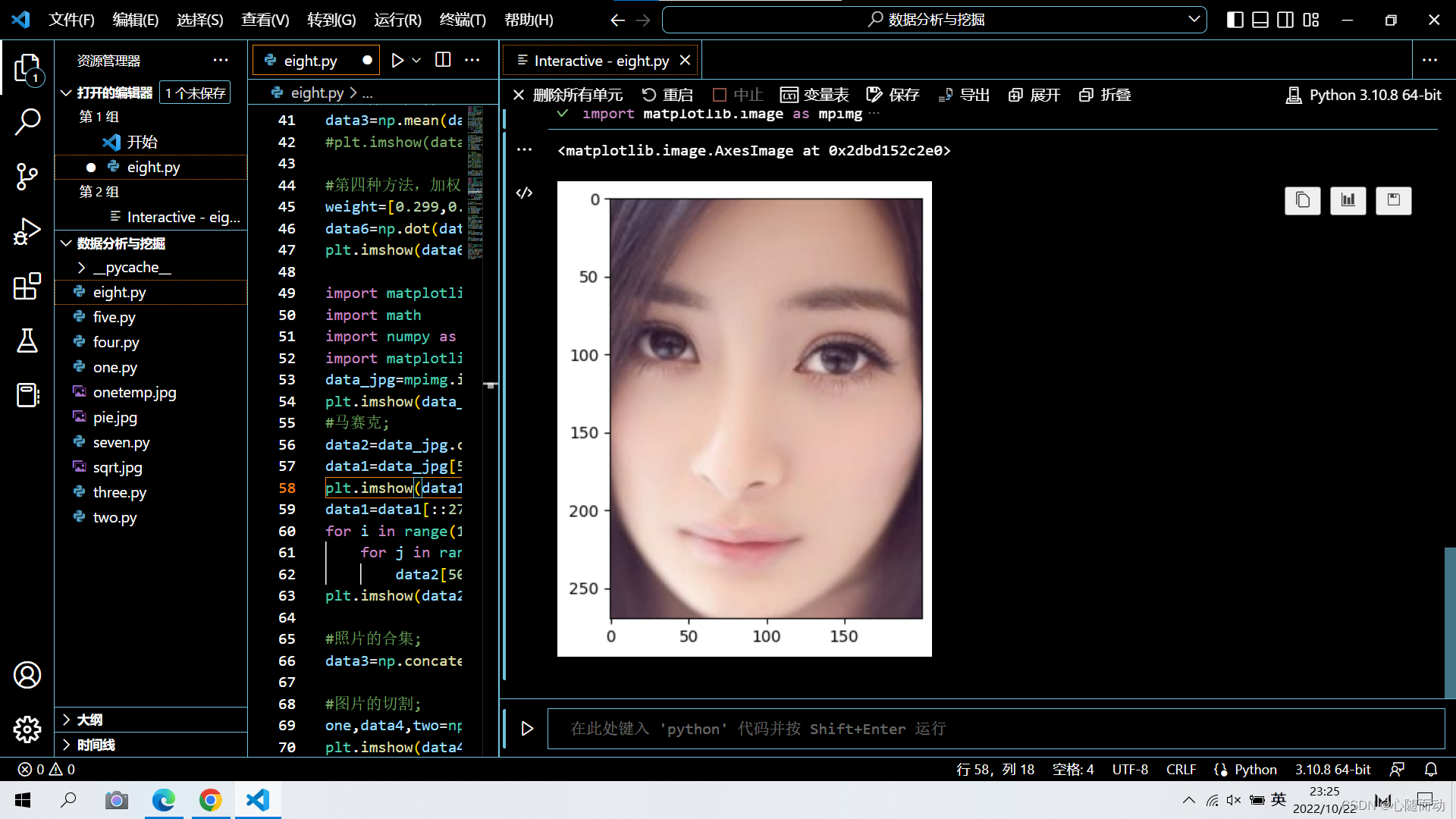Toggle the bottom panel layout
1456x819 pixels.
click(1260, 20)
